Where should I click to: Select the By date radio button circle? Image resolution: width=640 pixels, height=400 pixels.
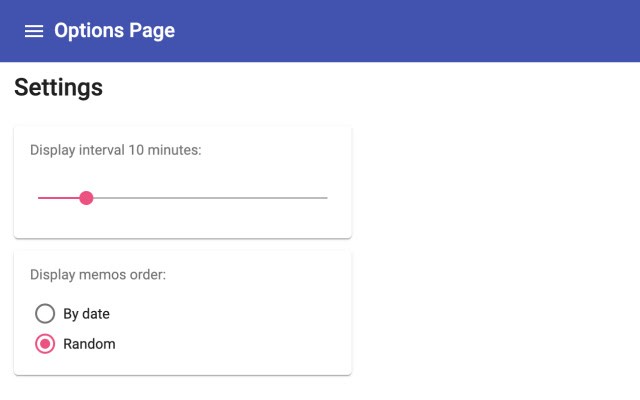(x=45, y=314)
